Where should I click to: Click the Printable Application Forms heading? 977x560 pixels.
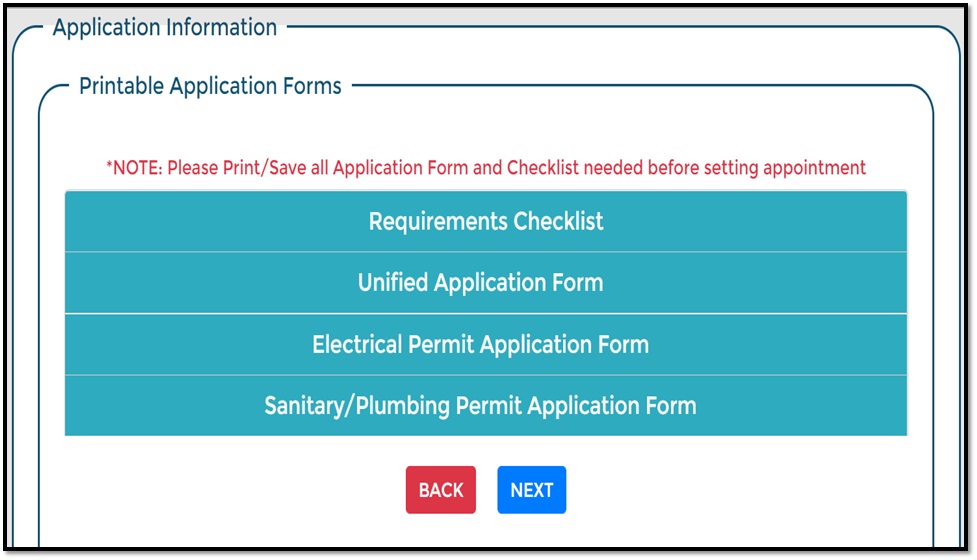coord(210,86)
